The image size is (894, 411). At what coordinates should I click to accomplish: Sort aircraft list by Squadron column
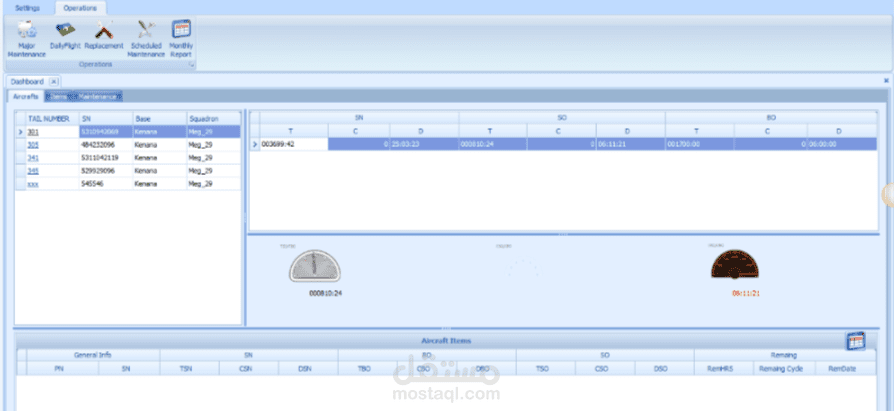click(213, 119)
